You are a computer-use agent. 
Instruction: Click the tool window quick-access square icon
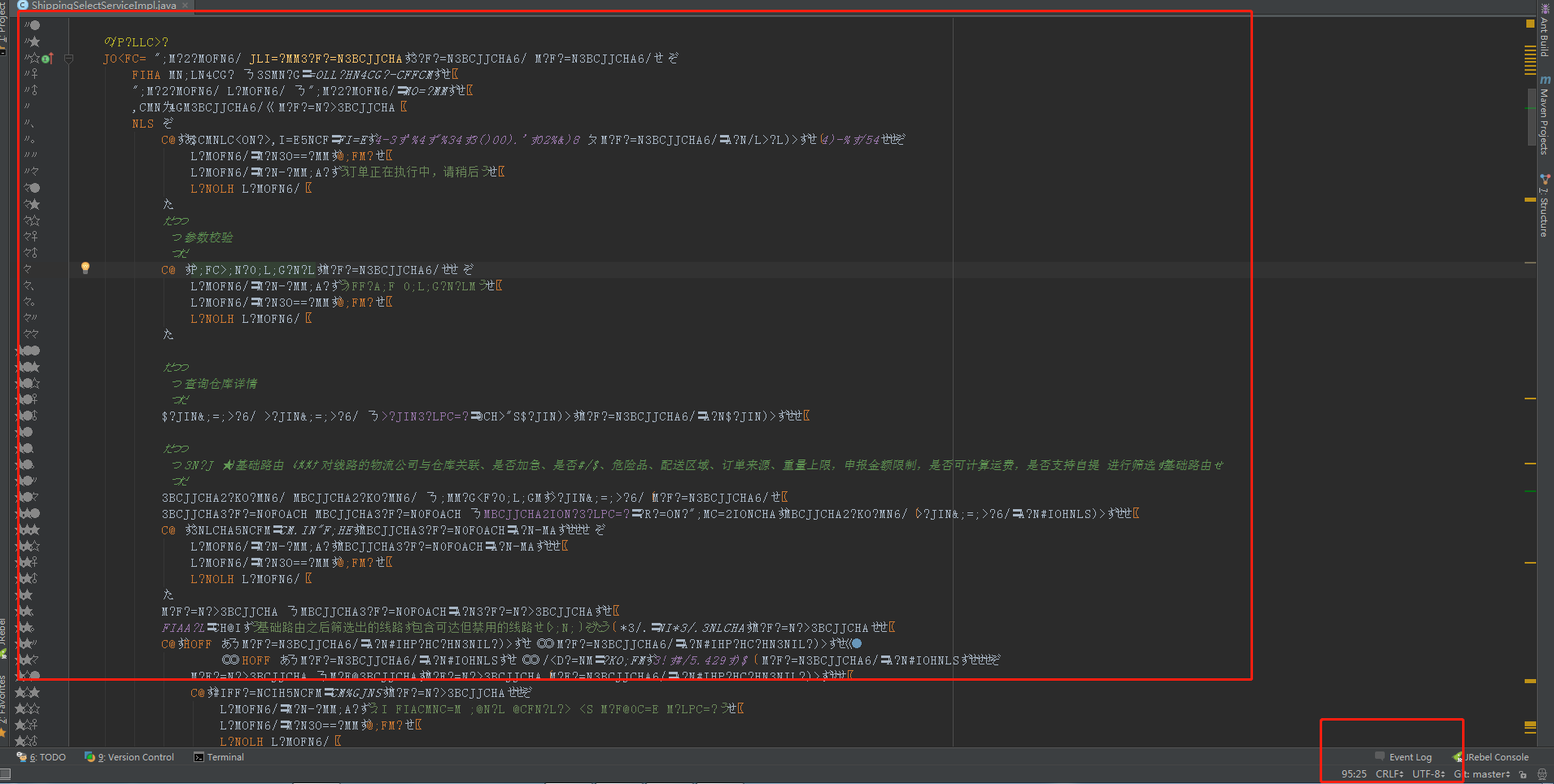pos(5,774)
